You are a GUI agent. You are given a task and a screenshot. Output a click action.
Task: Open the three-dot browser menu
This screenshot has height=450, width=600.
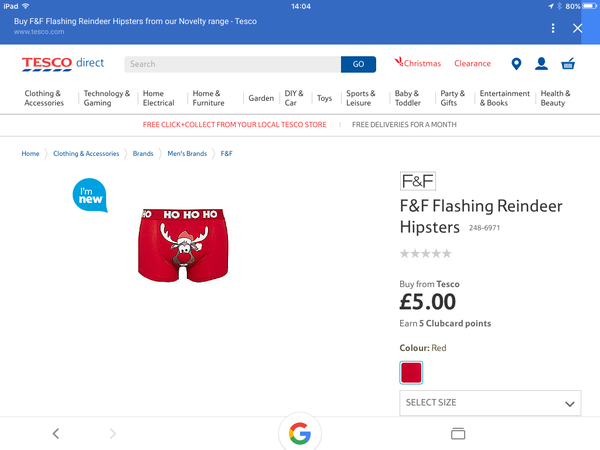click(553, 28)
